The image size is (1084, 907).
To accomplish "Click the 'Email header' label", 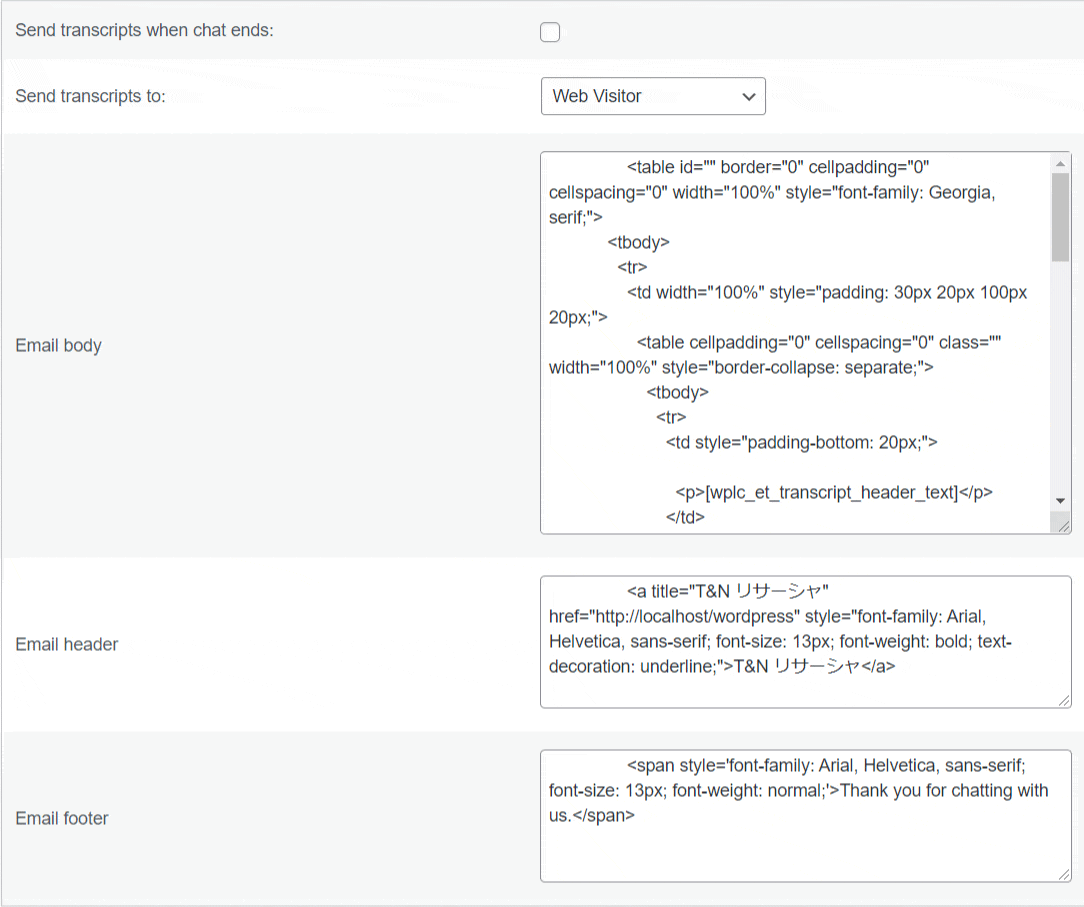I will [67, 644].
